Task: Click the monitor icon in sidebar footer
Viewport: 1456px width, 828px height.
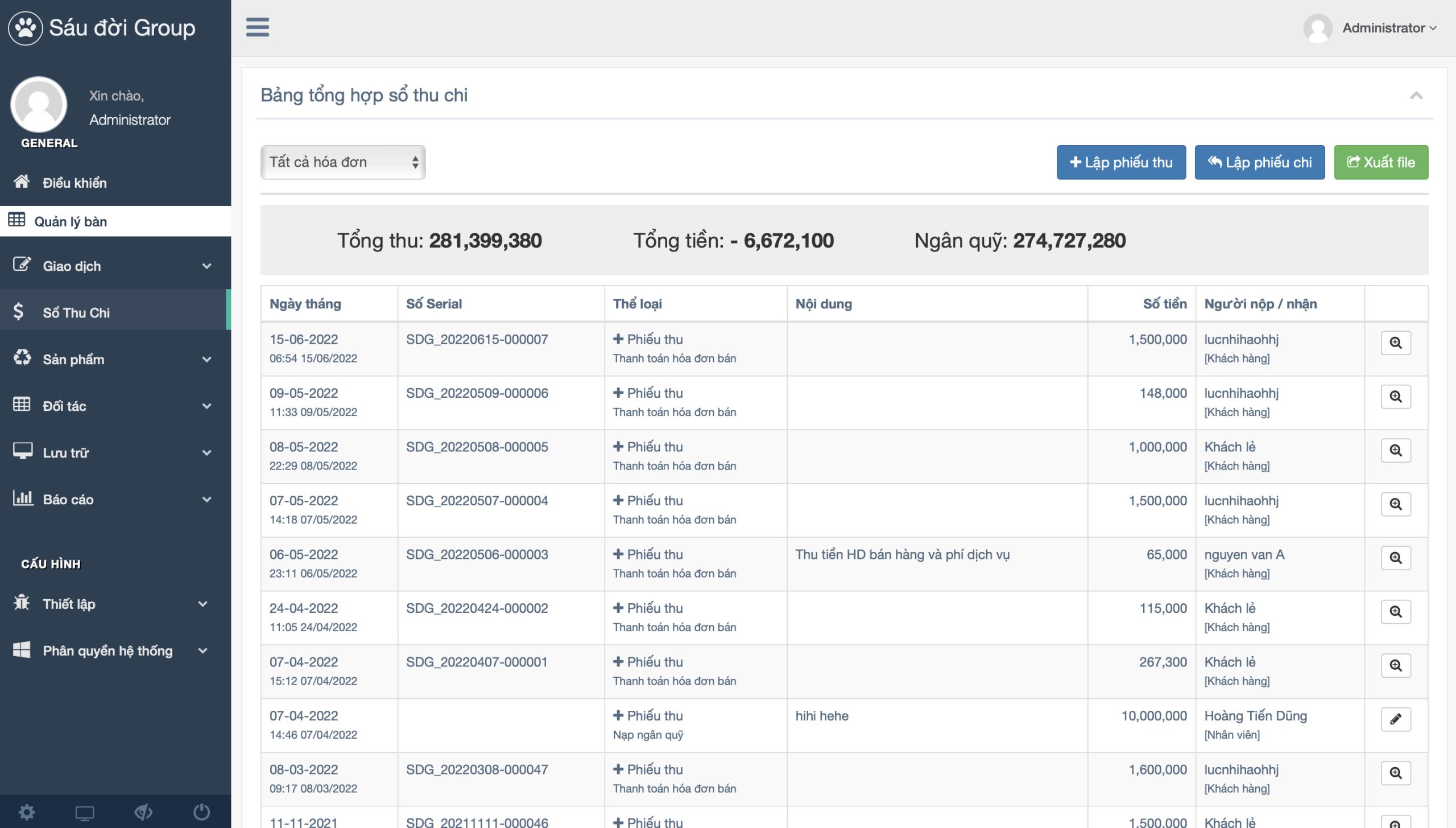Action: pos(85,812)
